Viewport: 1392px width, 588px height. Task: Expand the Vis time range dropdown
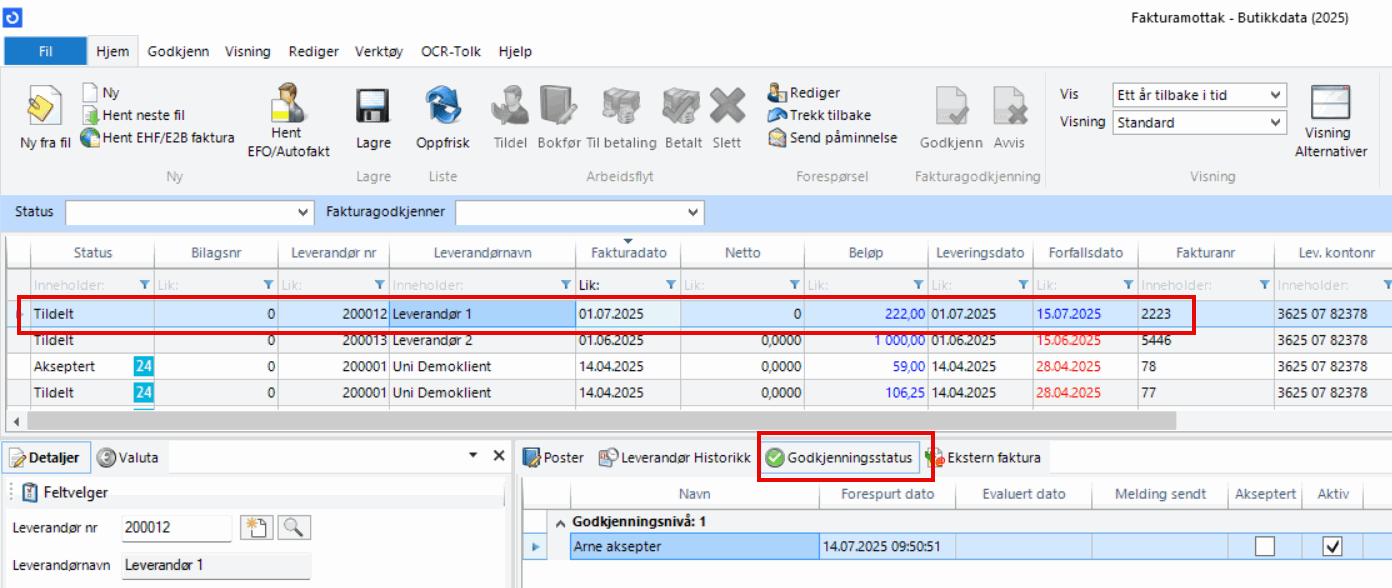coord(1275,95)
